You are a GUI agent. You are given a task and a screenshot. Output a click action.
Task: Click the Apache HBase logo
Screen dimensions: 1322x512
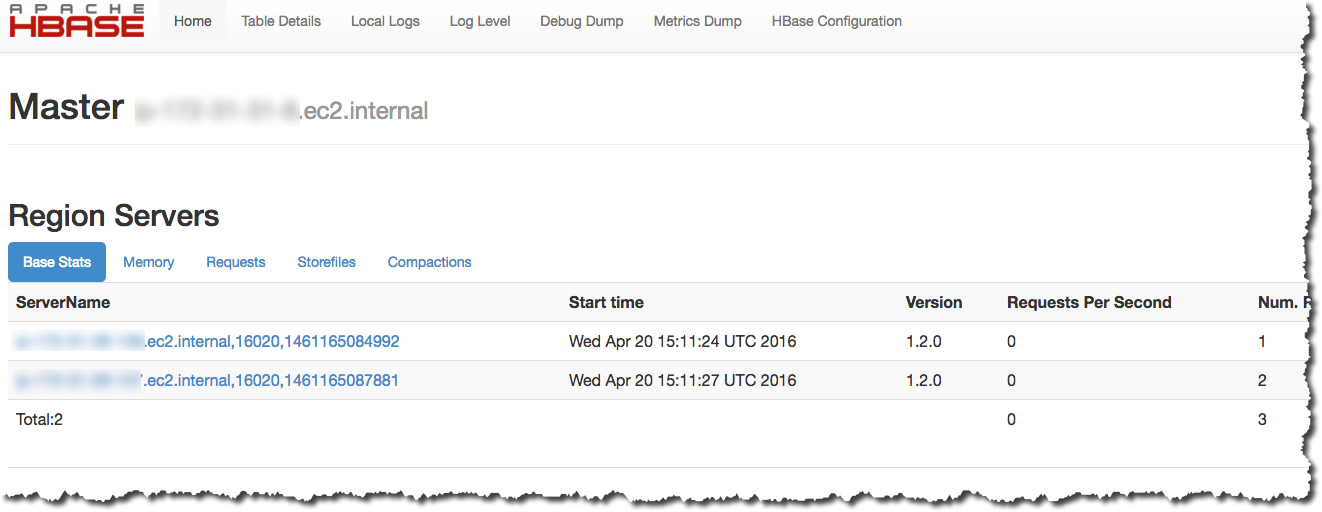pos(77,21)
